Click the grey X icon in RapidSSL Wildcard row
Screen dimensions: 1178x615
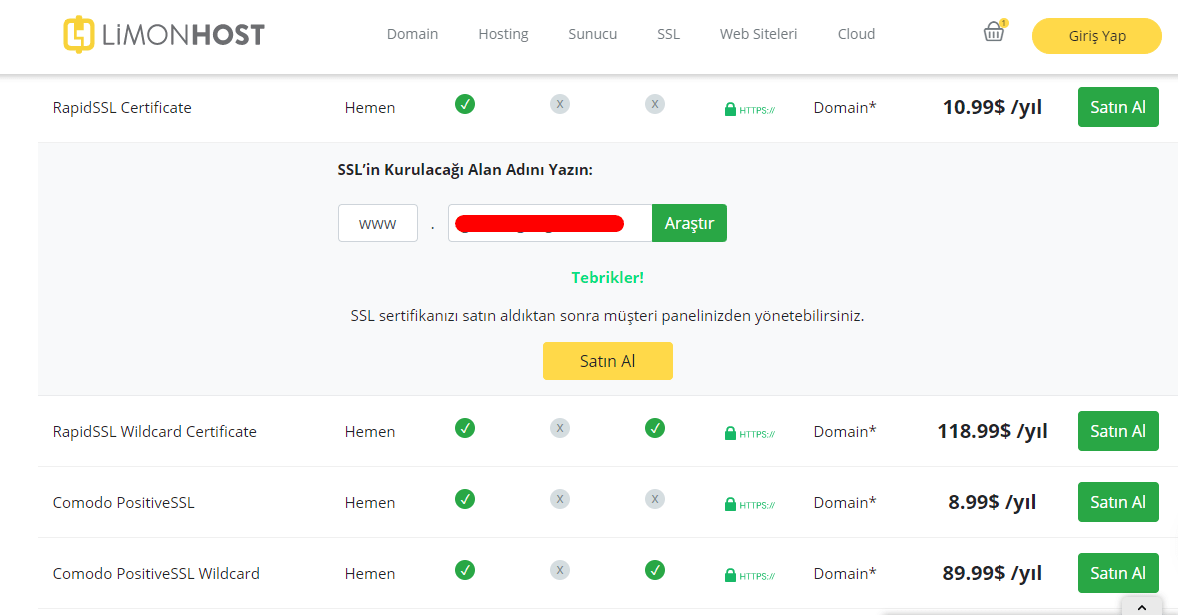point(560,428)
